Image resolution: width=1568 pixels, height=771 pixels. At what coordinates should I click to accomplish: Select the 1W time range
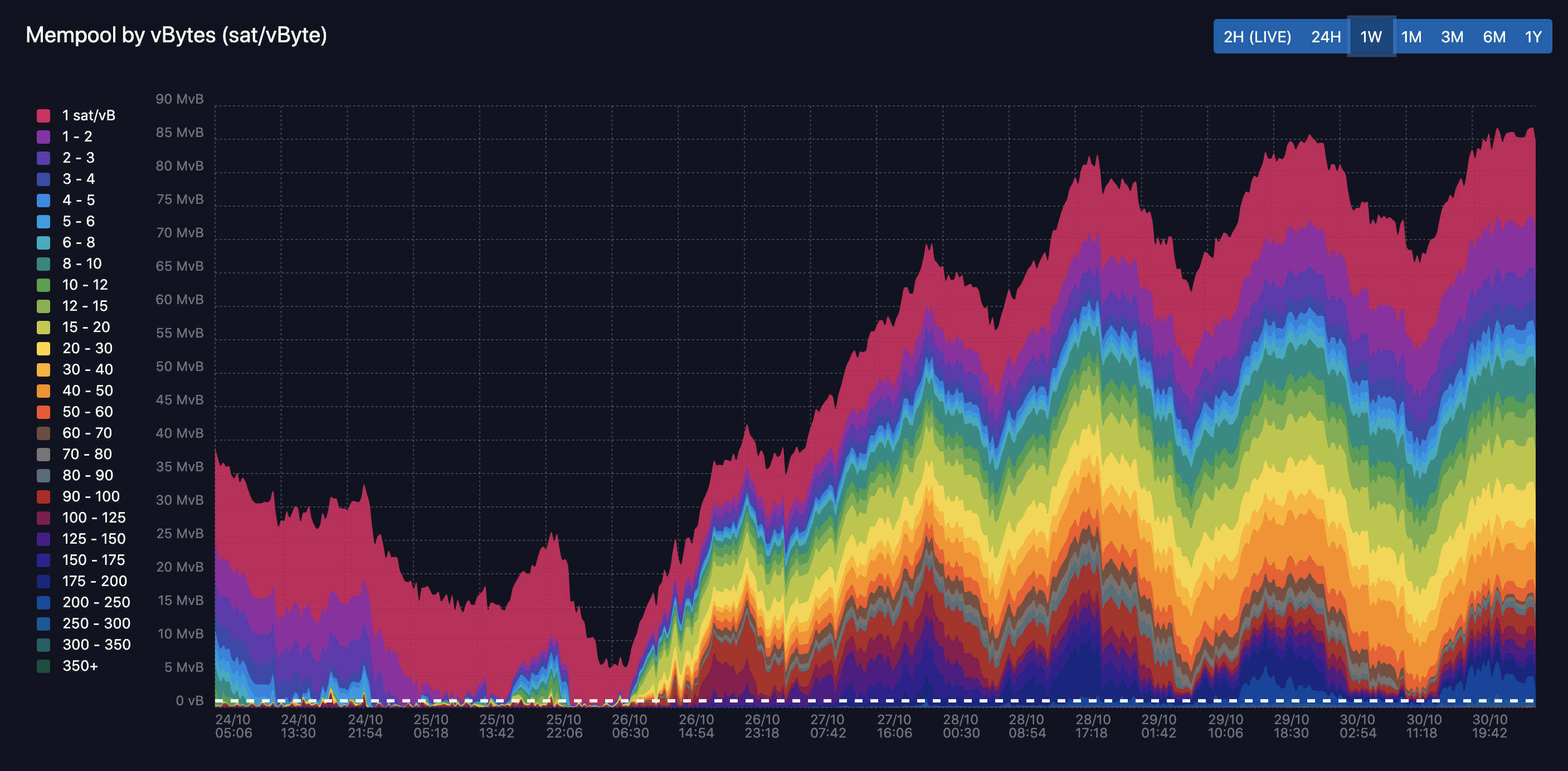pos(1371,37)
